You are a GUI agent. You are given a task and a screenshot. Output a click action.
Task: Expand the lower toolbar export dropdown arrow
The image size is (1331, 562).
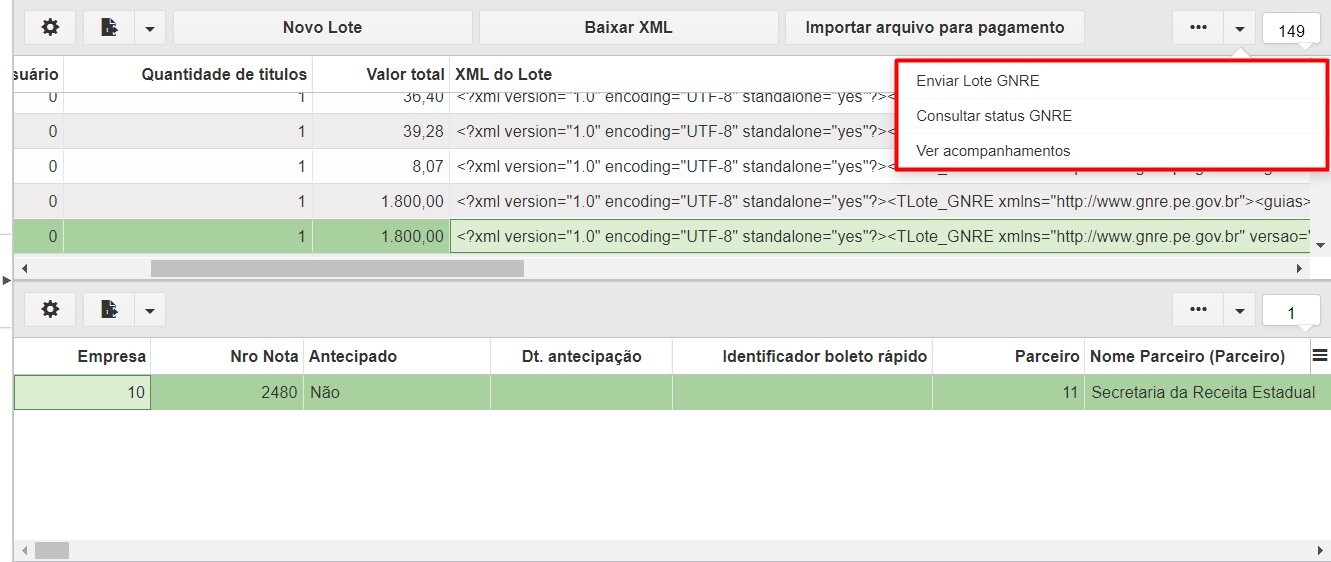149,310
